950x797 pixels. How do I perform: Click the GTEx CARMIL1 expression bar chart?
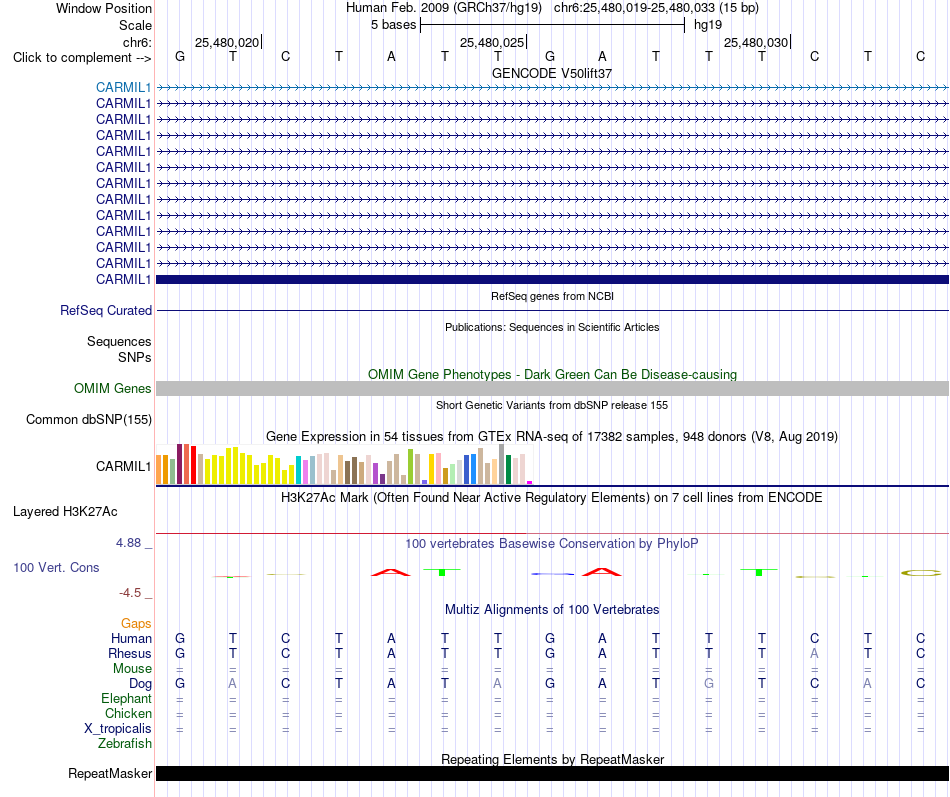click(344, 464)
